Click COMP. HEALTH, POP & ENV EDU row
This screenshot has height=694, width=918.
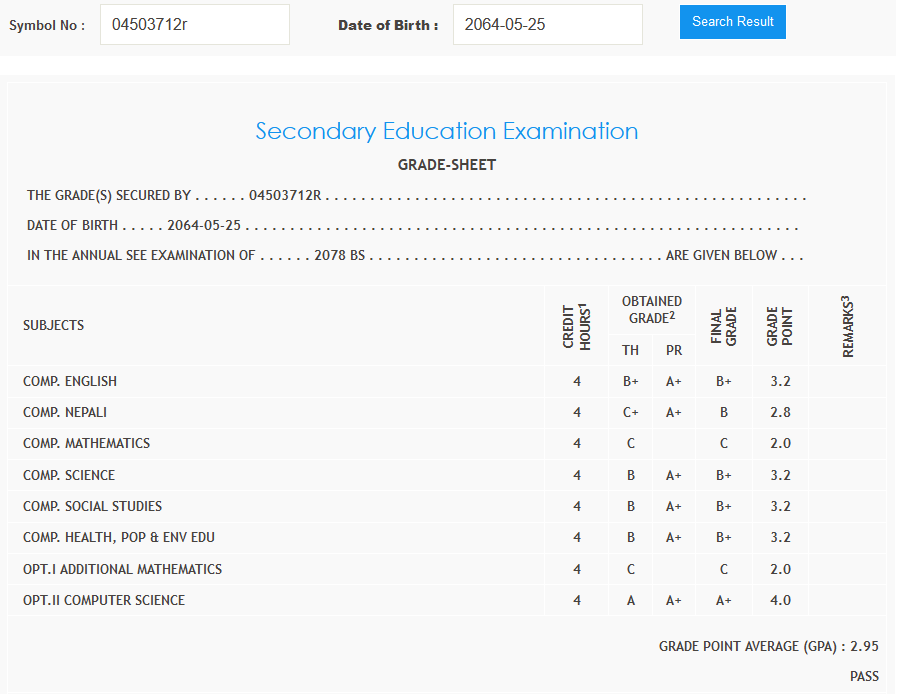tap(119, 537)
